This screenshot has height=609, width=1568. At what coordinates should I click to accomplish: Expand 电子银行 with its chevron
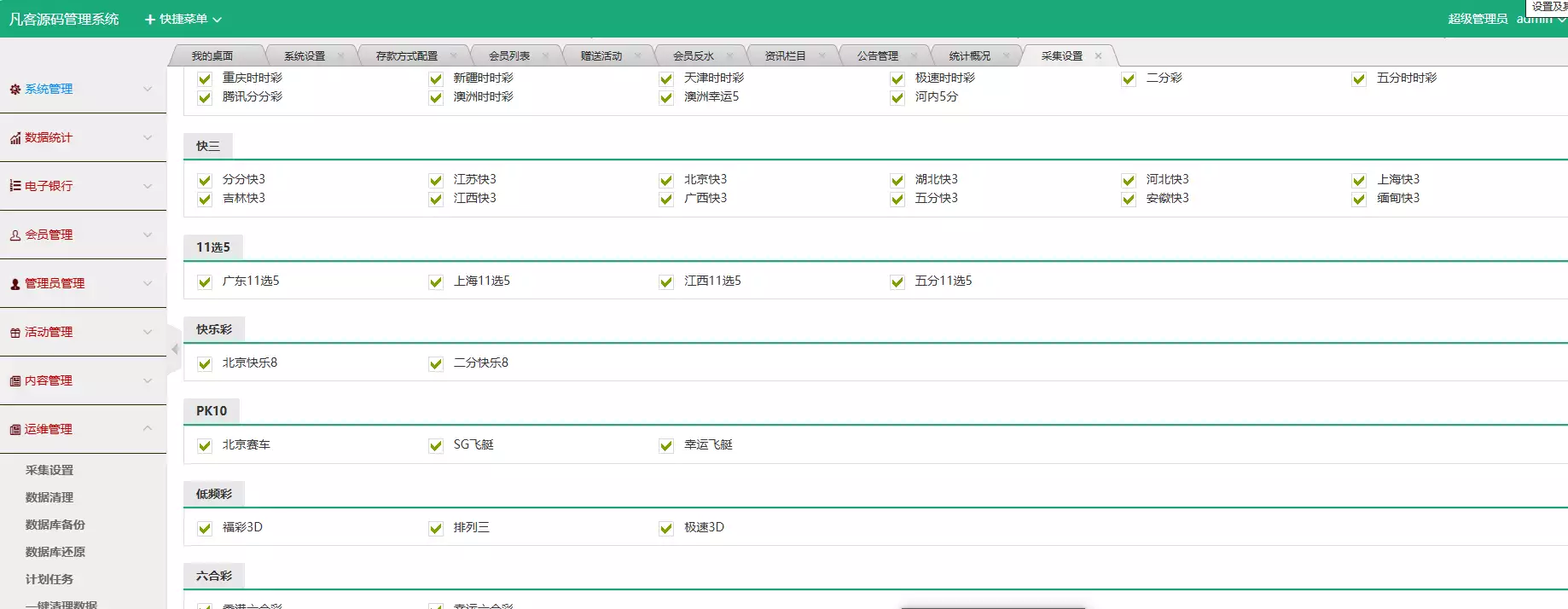click(x=148, y=186)
